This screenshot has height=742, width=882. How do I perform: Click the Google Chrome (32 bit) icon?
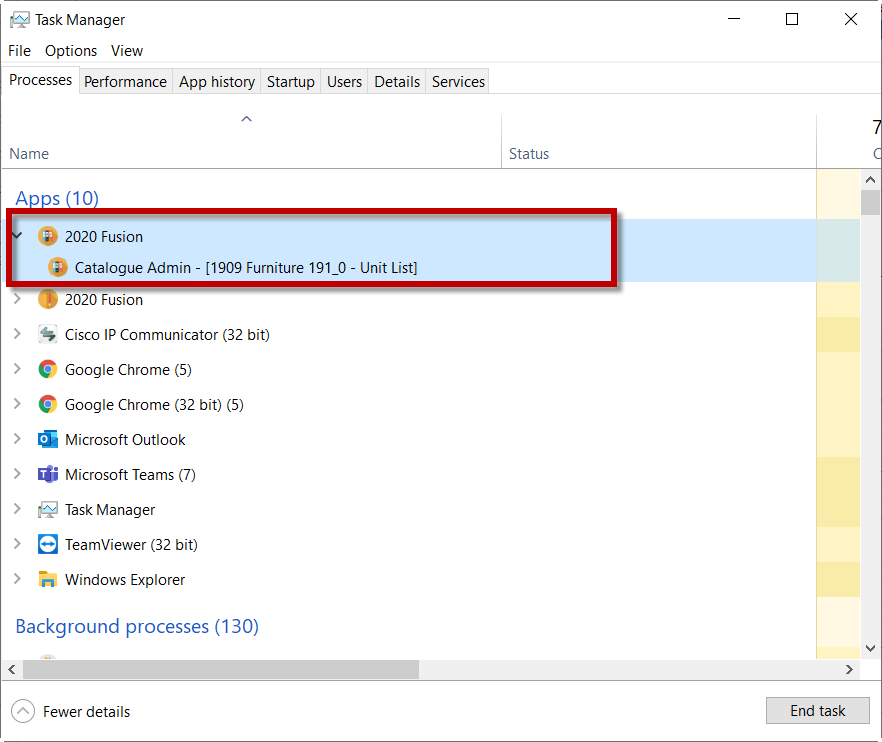point(48,404)
